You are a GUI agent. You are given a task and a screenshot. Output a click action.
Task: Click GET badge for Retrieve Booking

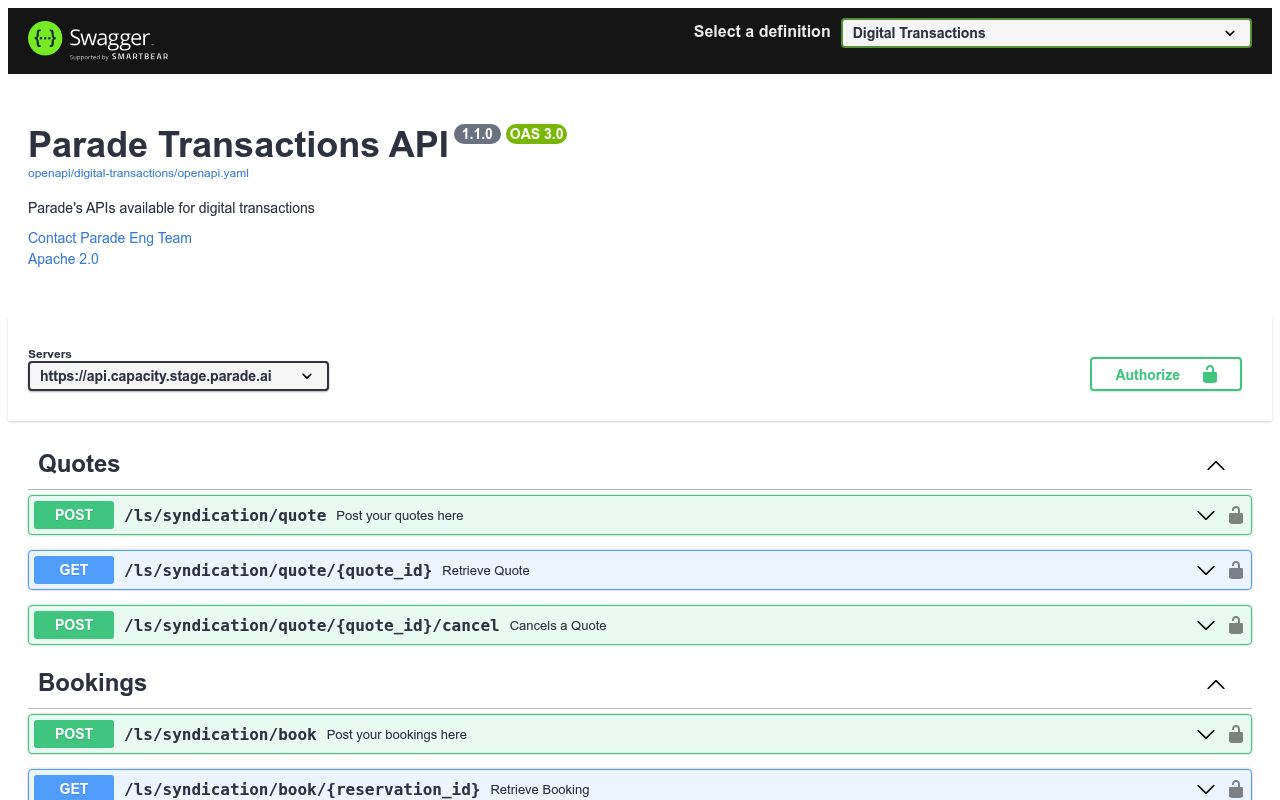[x=74, y=788]
